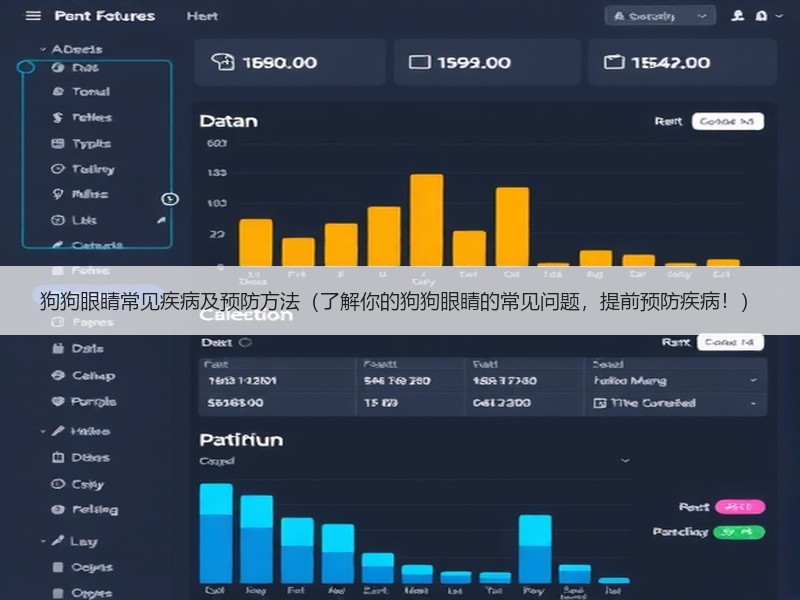This screenshot has height=600, width=800.
Task: Click the round clock badge beside Rillse
Action: (x=170, y=199)
